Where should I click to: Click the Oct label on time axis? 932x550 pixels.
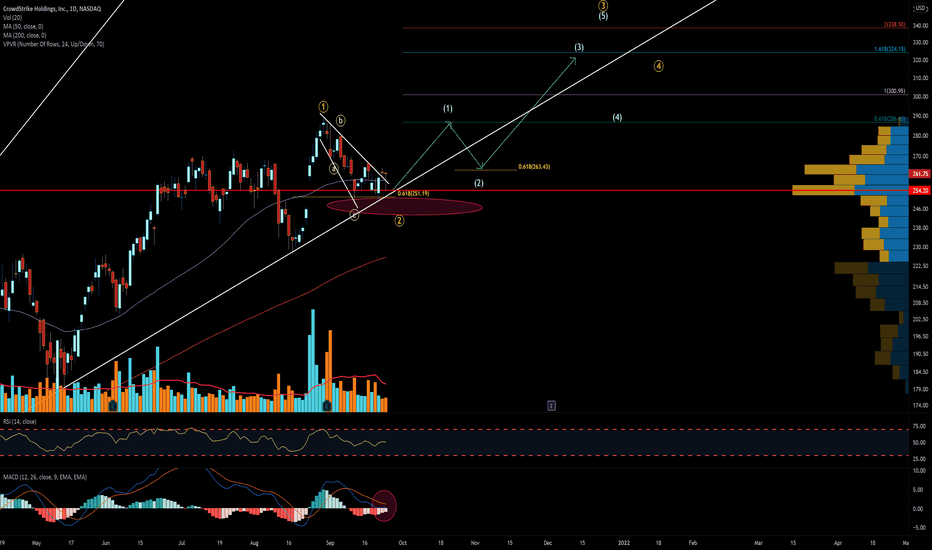pyautogui.click(x=402, y=543)
